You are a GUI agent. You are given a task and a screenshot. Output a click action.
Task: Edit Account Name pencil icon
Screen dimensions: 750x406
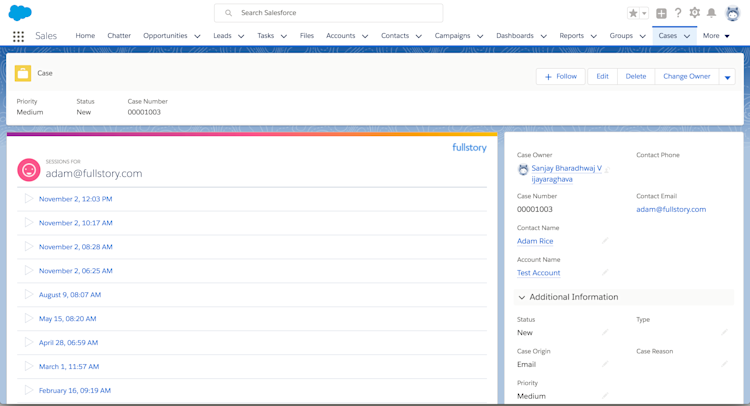pos(605,272)
